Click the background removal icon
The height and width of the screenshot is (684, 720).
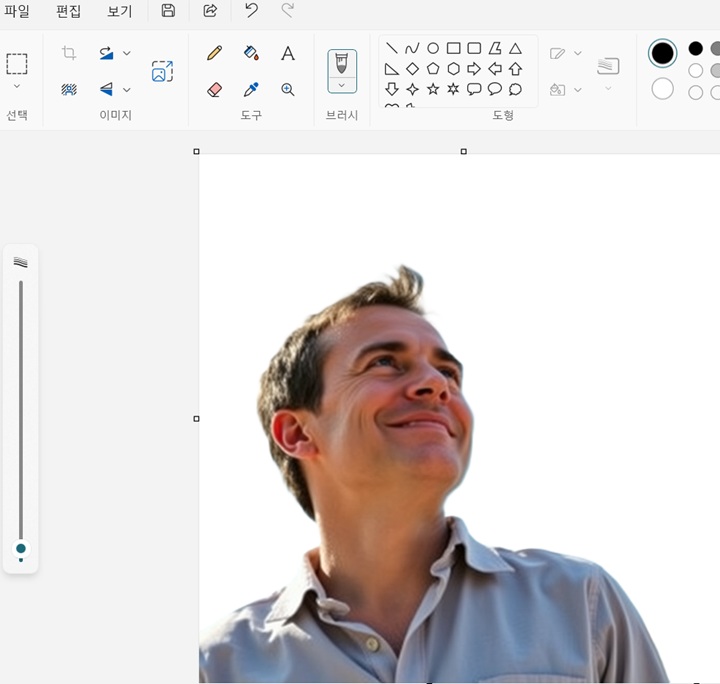coord(69,89)
